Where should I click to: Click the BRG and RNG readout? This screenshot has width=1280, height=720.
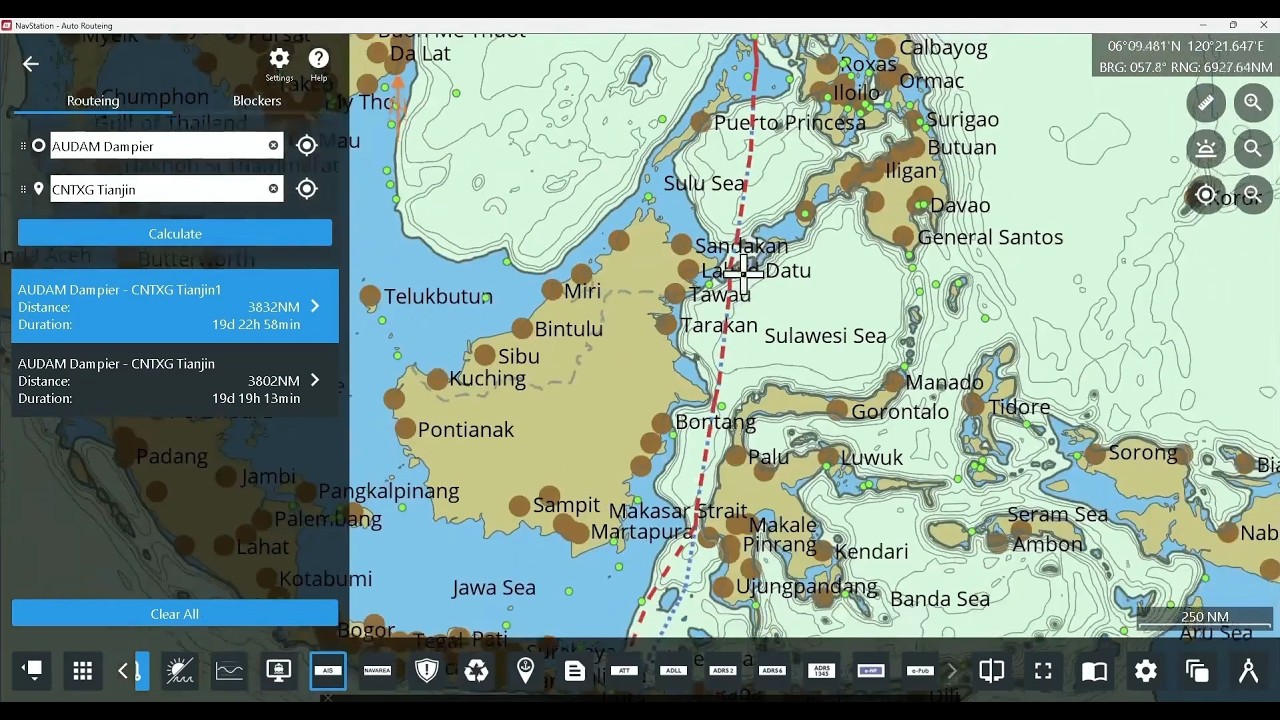click(1186, 67)
